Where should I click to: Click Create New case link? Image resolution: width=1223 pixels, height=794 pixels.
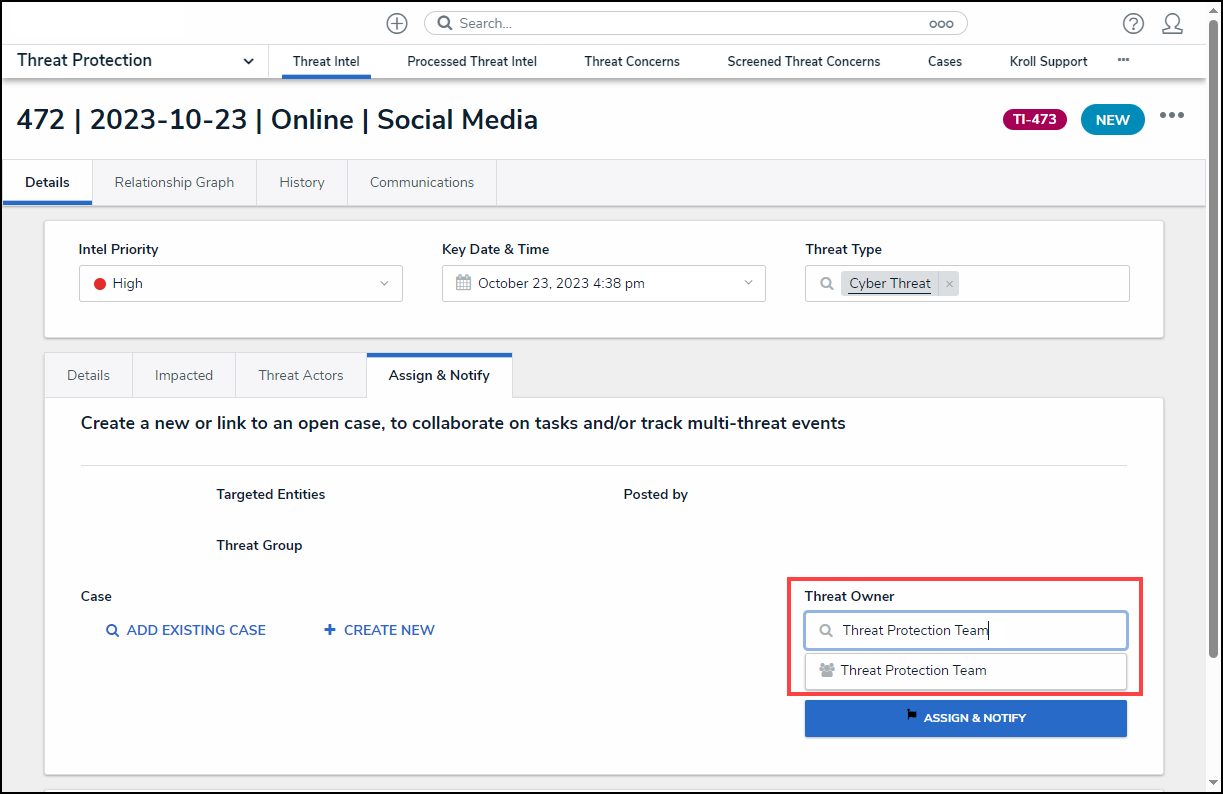(379, 630)
